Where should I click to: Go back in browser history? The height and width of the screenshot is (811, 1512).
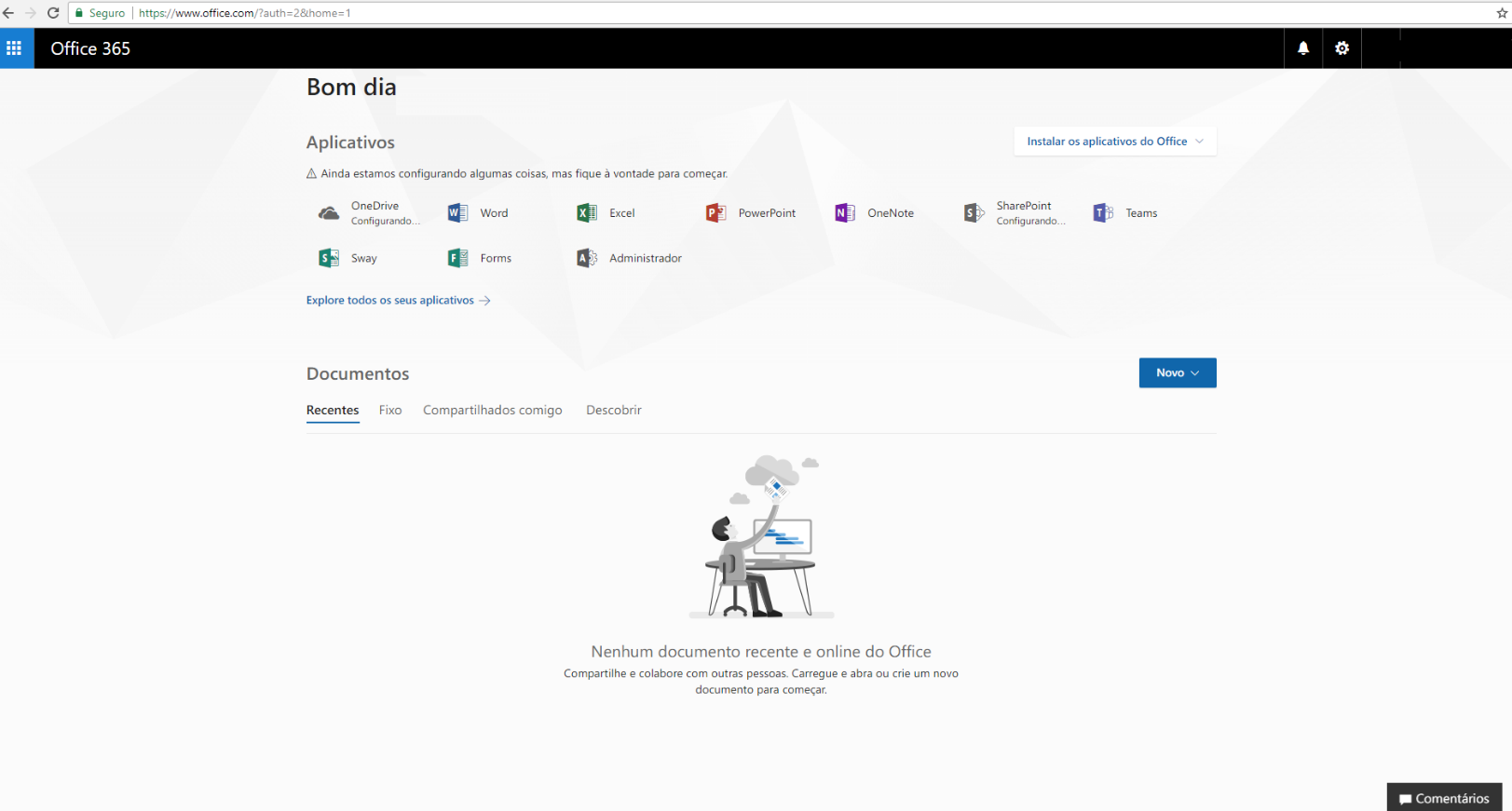[8, 13]
